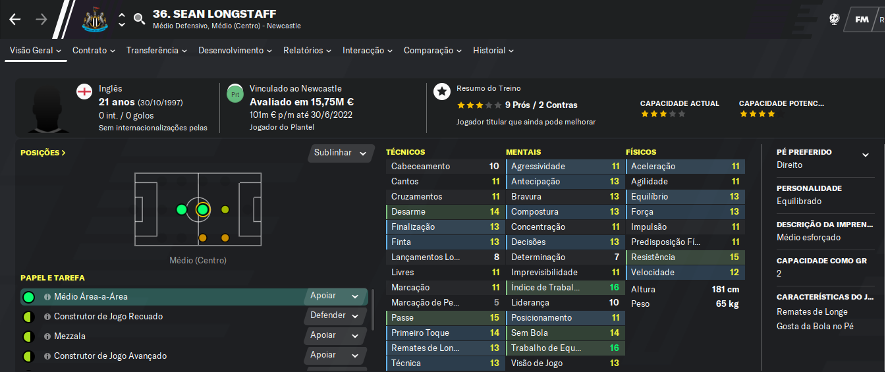
Task: Select the defensive midfielder position dot
Action: click(181, 210)
